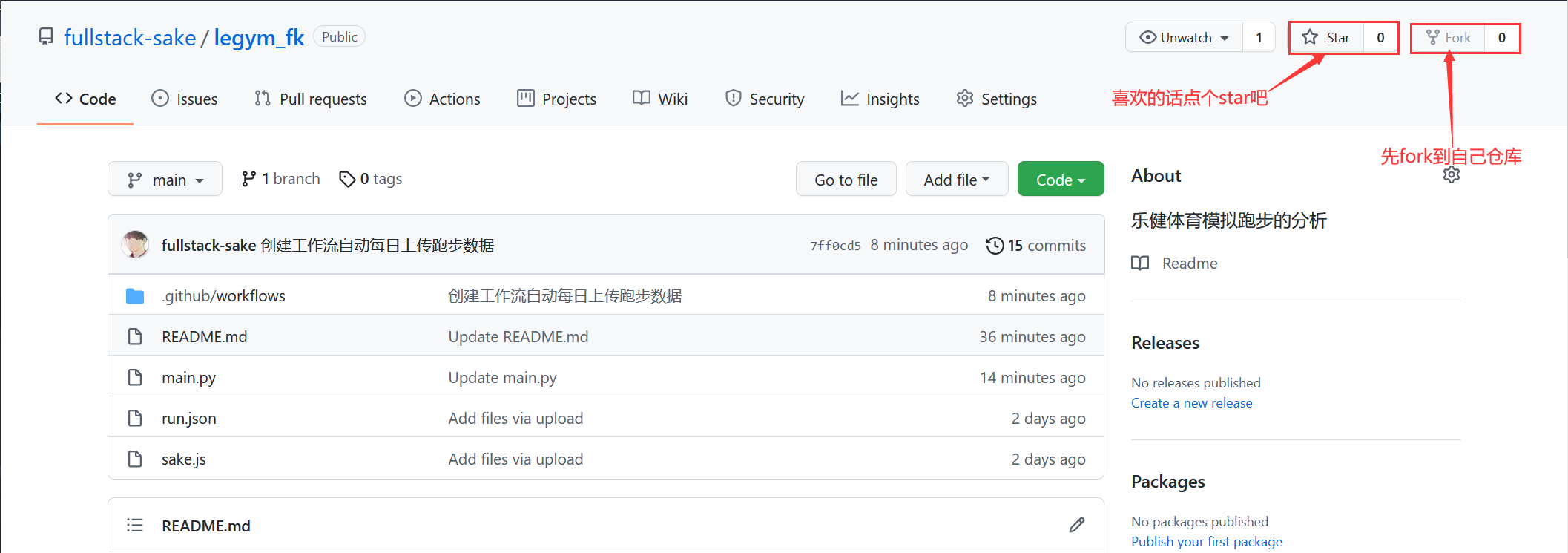Open the Pull requests tab
The height and width of the screenshot is (553, 1568).
click(310, 99)
